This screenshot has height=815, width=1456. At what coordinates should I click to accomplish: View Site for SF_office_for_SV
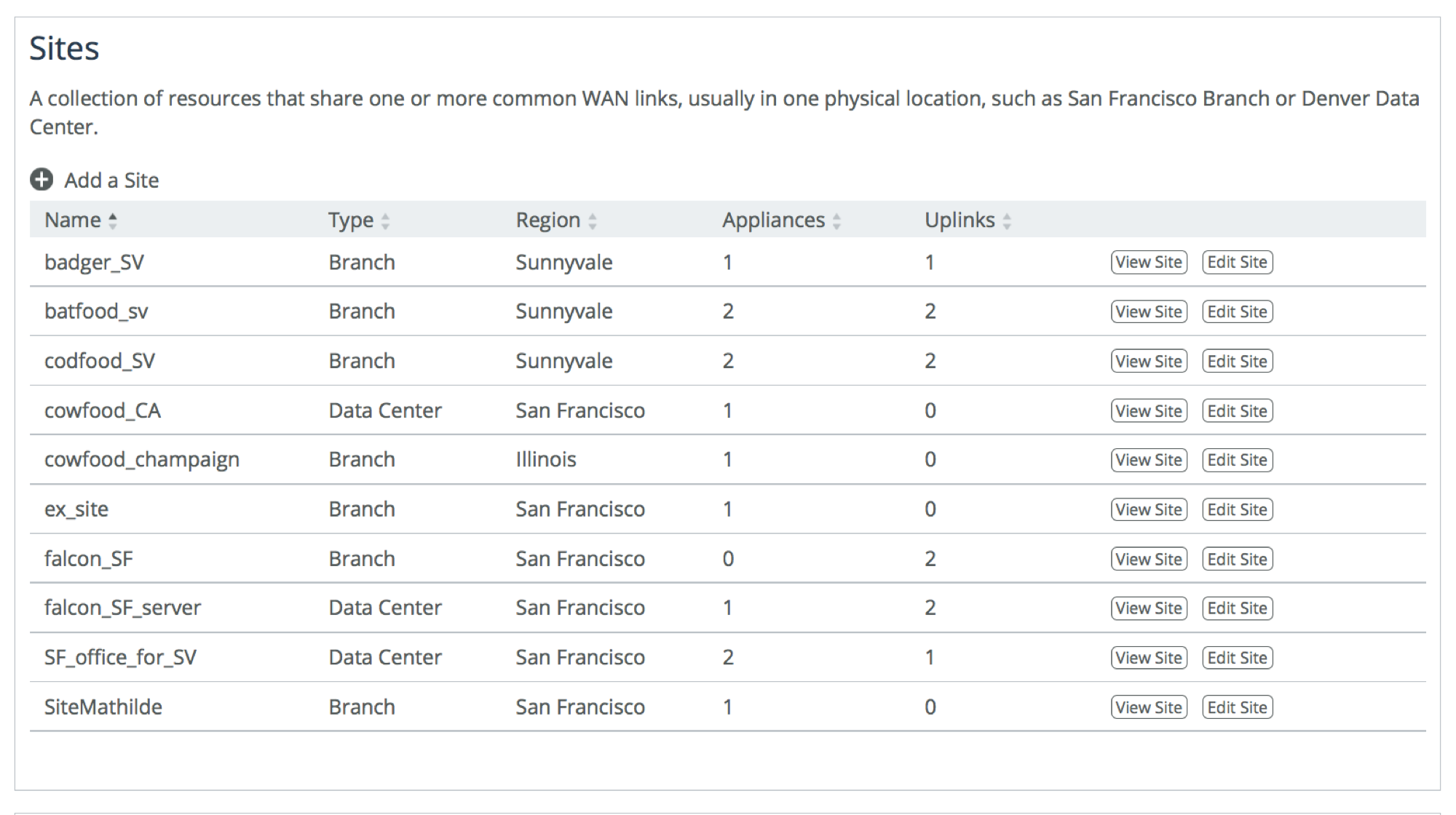[1148, 658]
